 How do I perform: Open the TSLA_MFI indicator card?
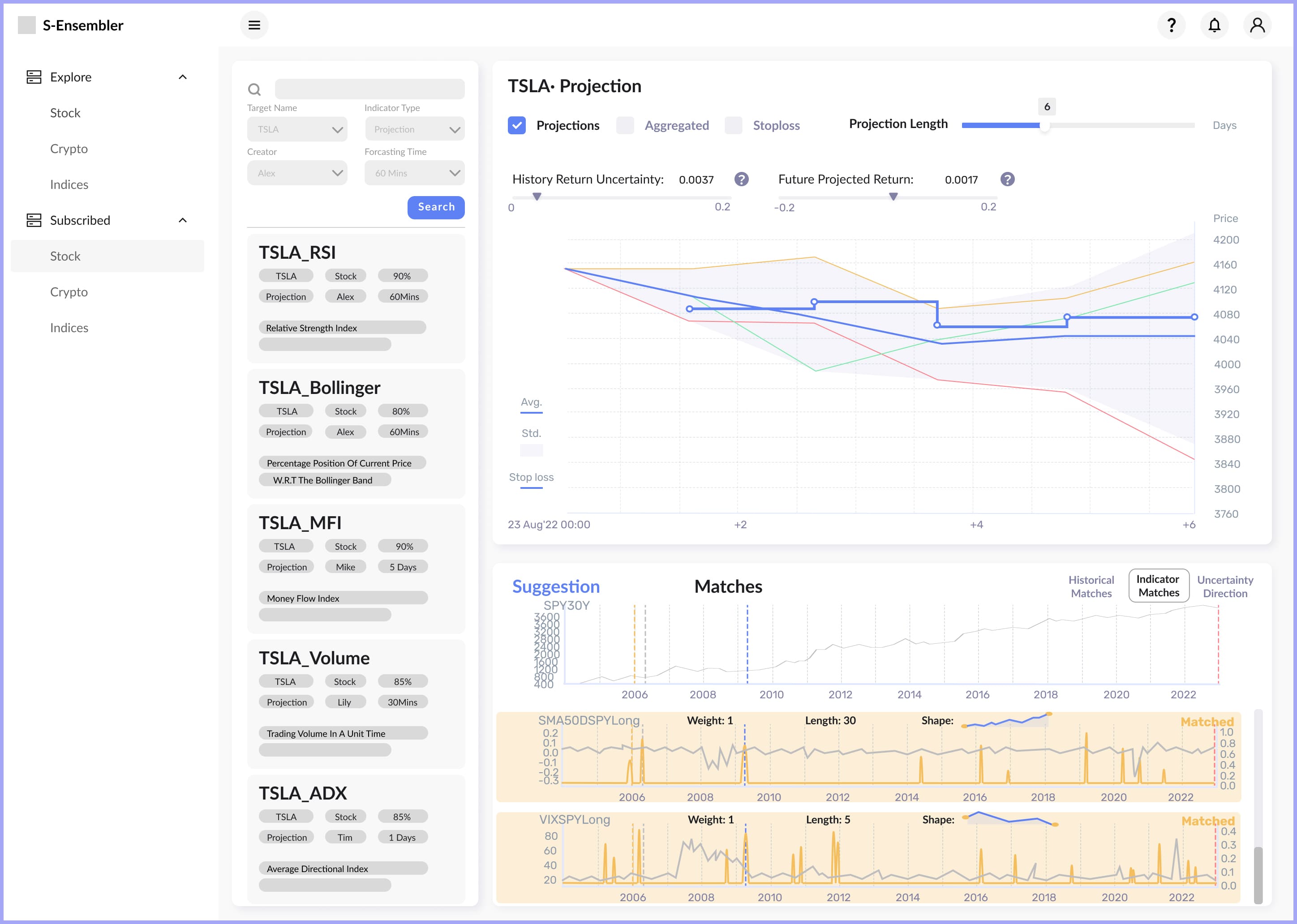pos(356,569)
